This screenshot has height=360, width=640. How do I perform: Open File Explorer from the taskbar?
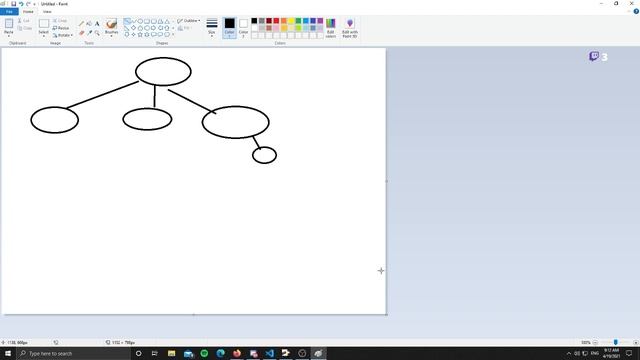pos(171,353)
